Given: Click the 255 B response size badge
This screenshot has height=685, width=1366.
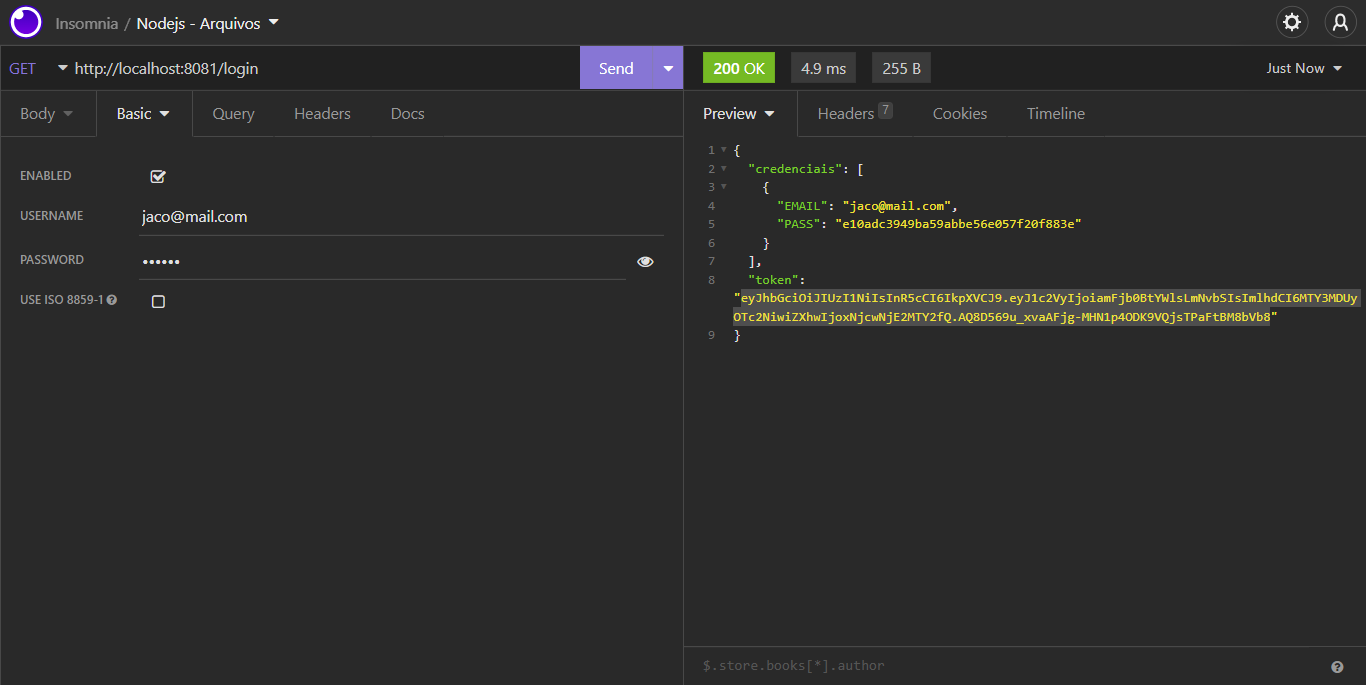Looking at the screenshot, I should point(902,68).
